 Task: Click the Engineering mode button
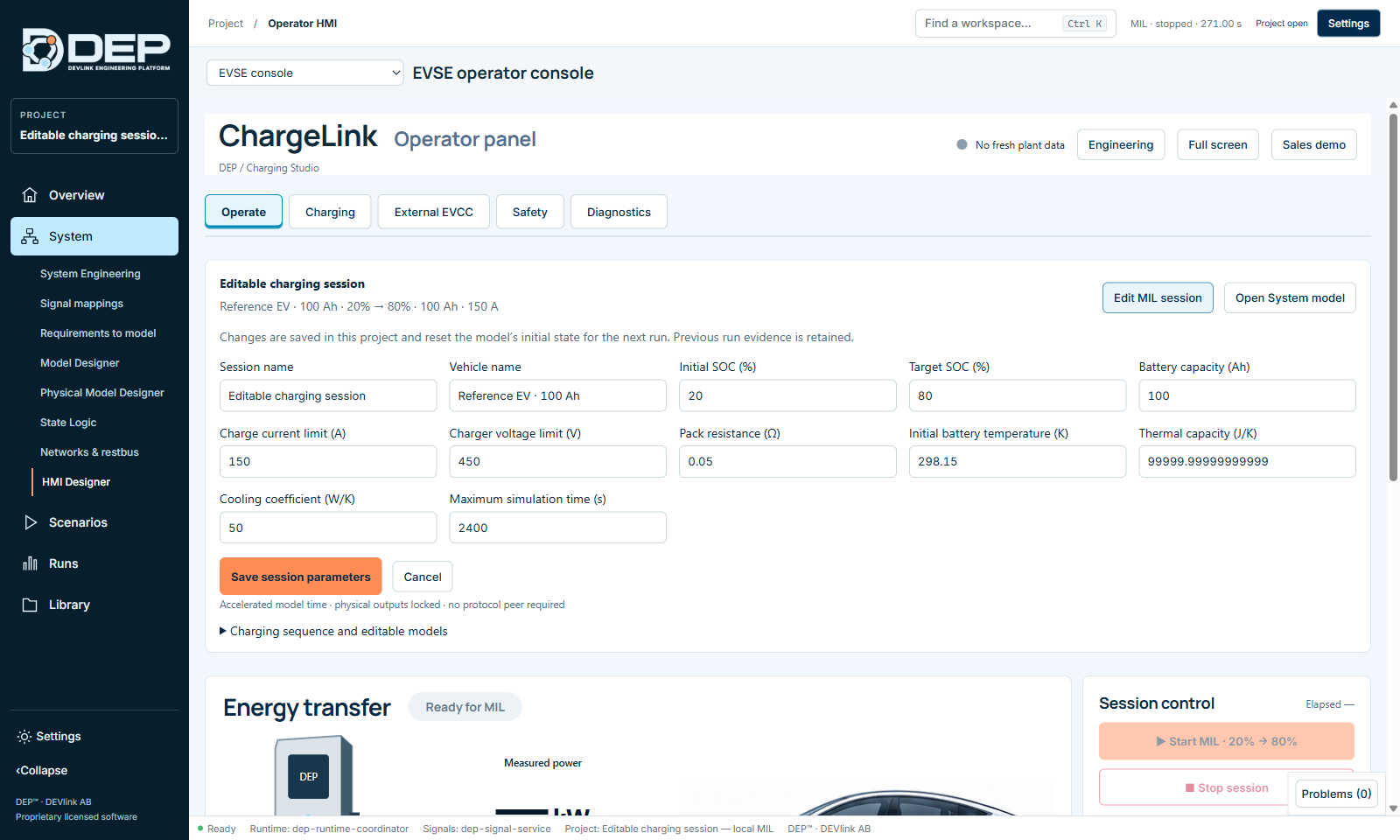(x=1121, y=144)
